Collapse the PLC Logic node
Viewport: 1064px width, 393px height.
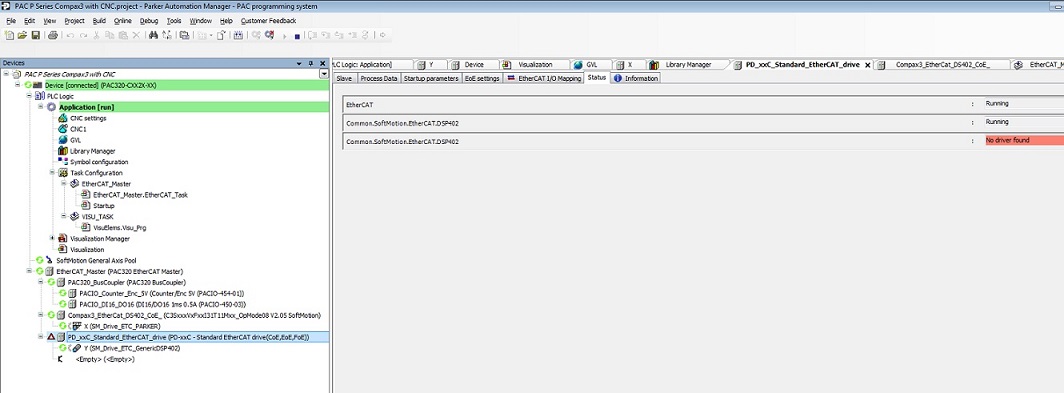[x=29, y=96]
